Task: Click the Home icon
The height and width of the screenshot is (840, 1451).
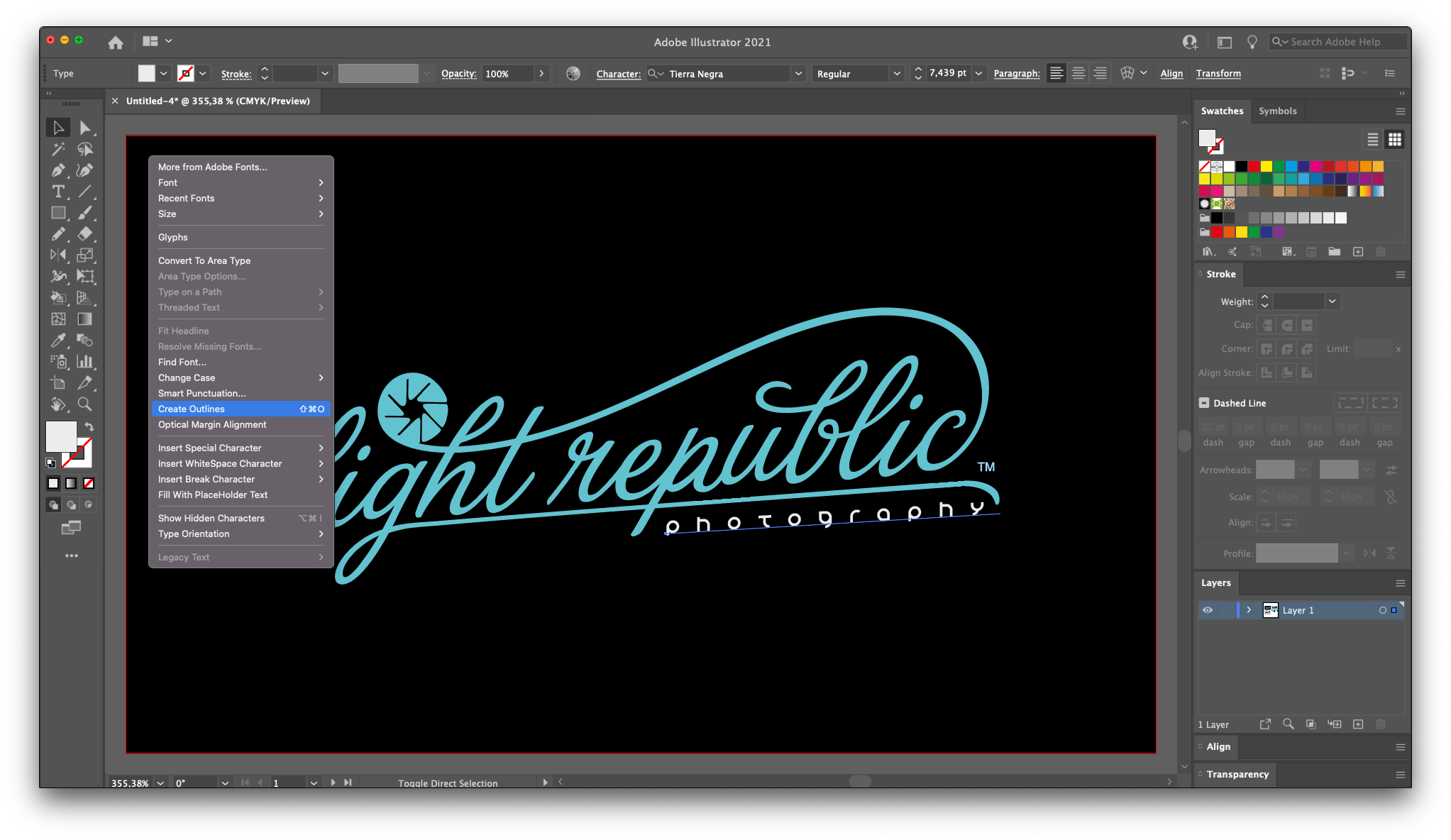Action: (116, 43)
